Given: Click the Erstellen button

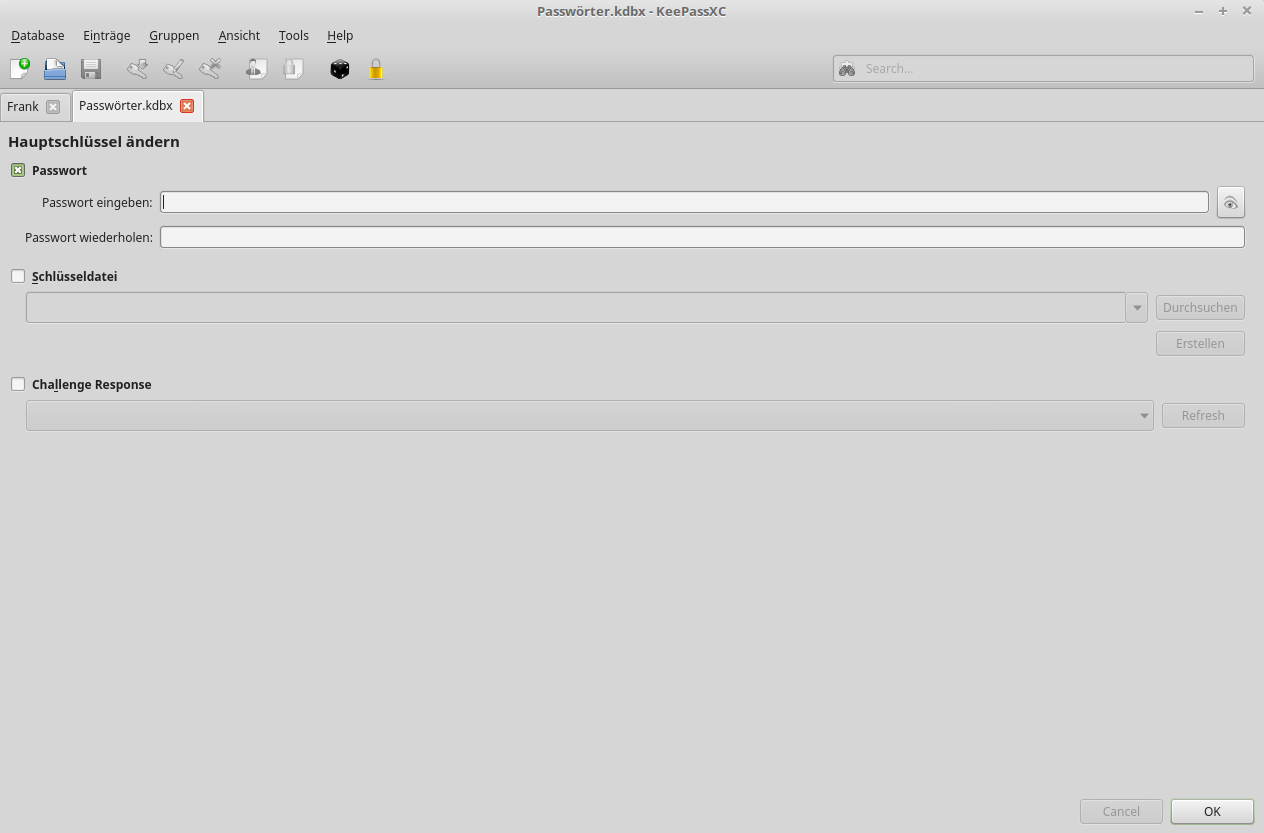Looking at the screenshot, I should 1200,344.
